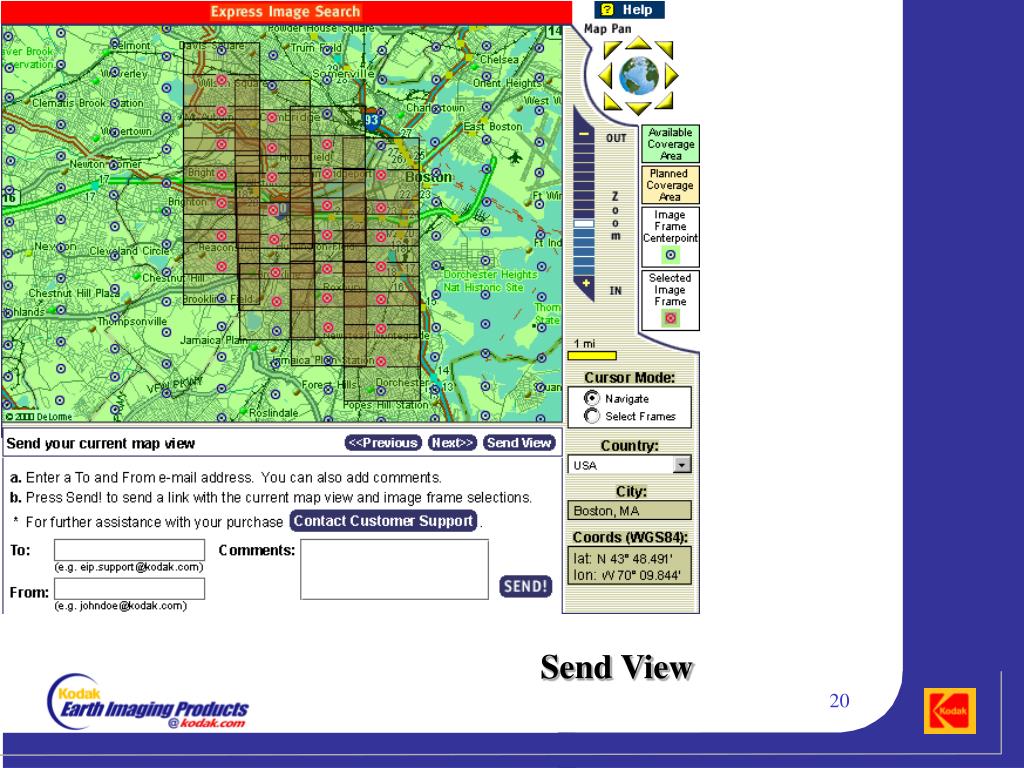1024x768 pixels.
Task: Pan the map south with down arrow
Action: coord(638,108)
